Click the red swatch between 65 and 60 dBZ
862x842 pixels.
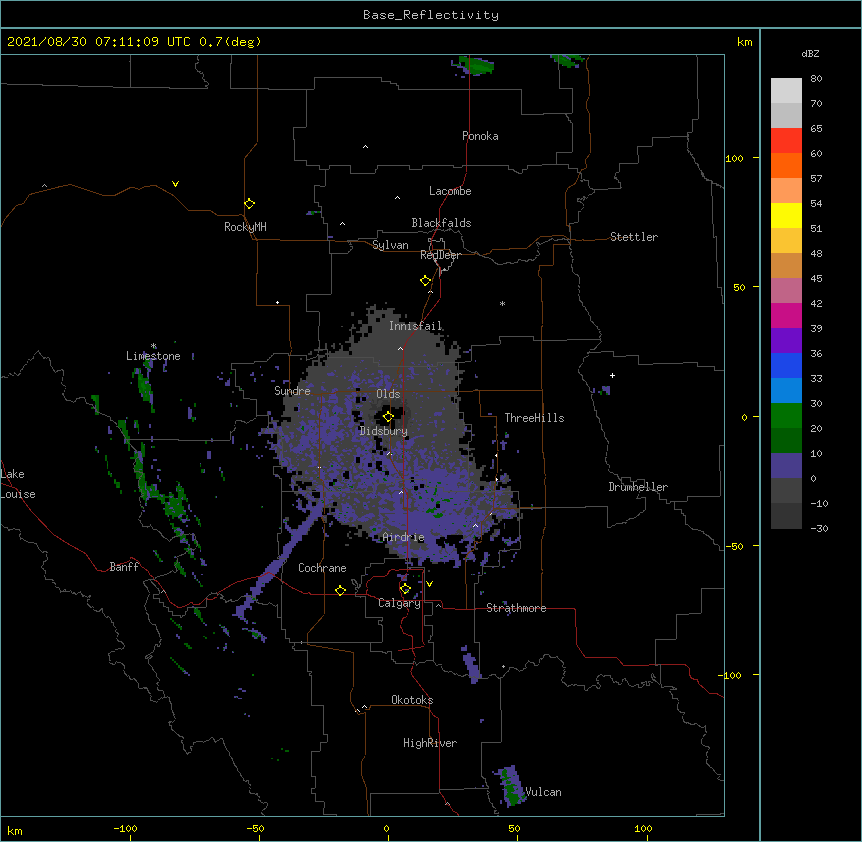[786, 141]
